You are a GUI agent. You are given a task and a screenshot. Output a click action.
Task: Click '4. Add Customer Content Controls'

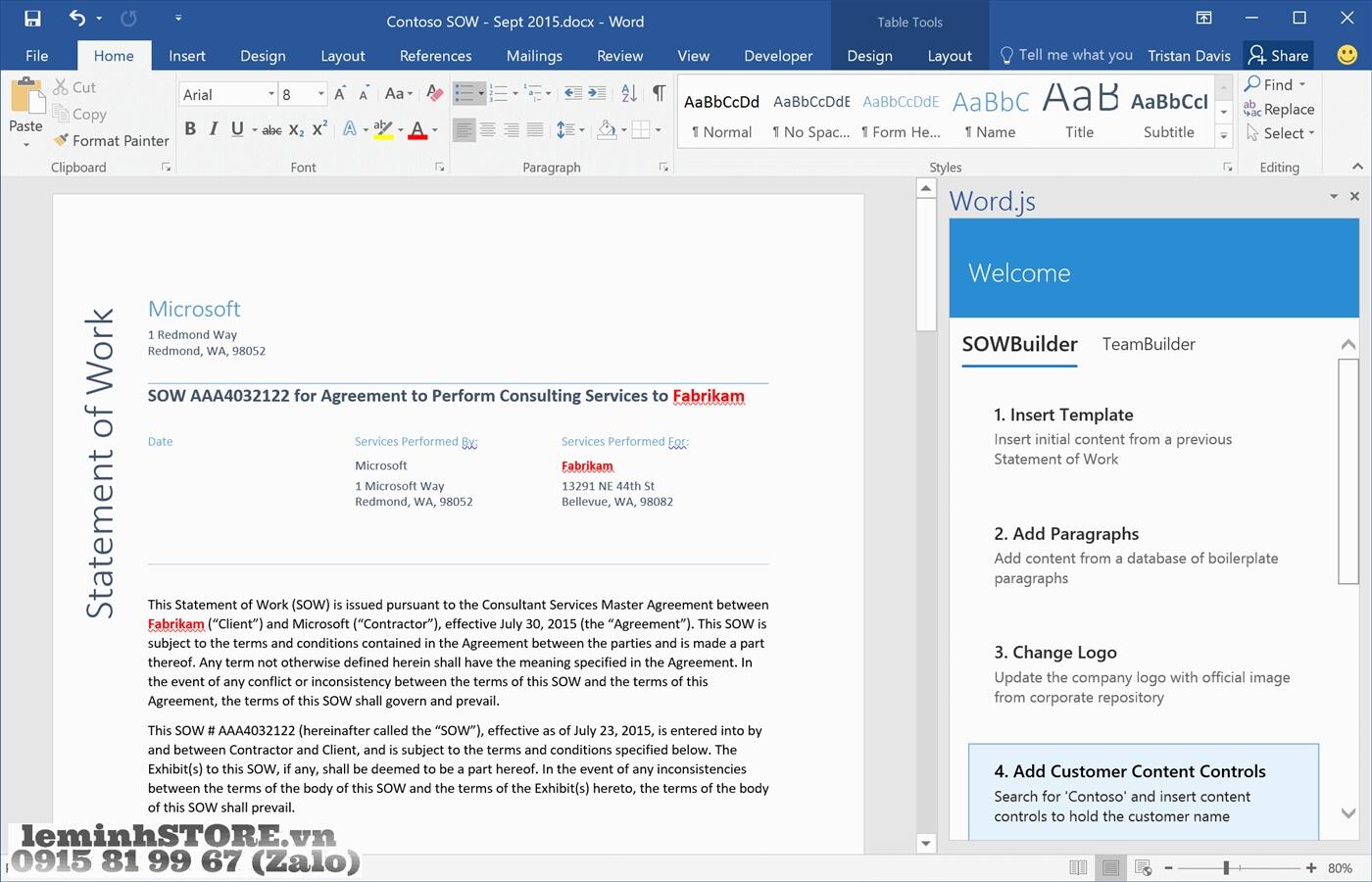click(x=1130, y=771)
